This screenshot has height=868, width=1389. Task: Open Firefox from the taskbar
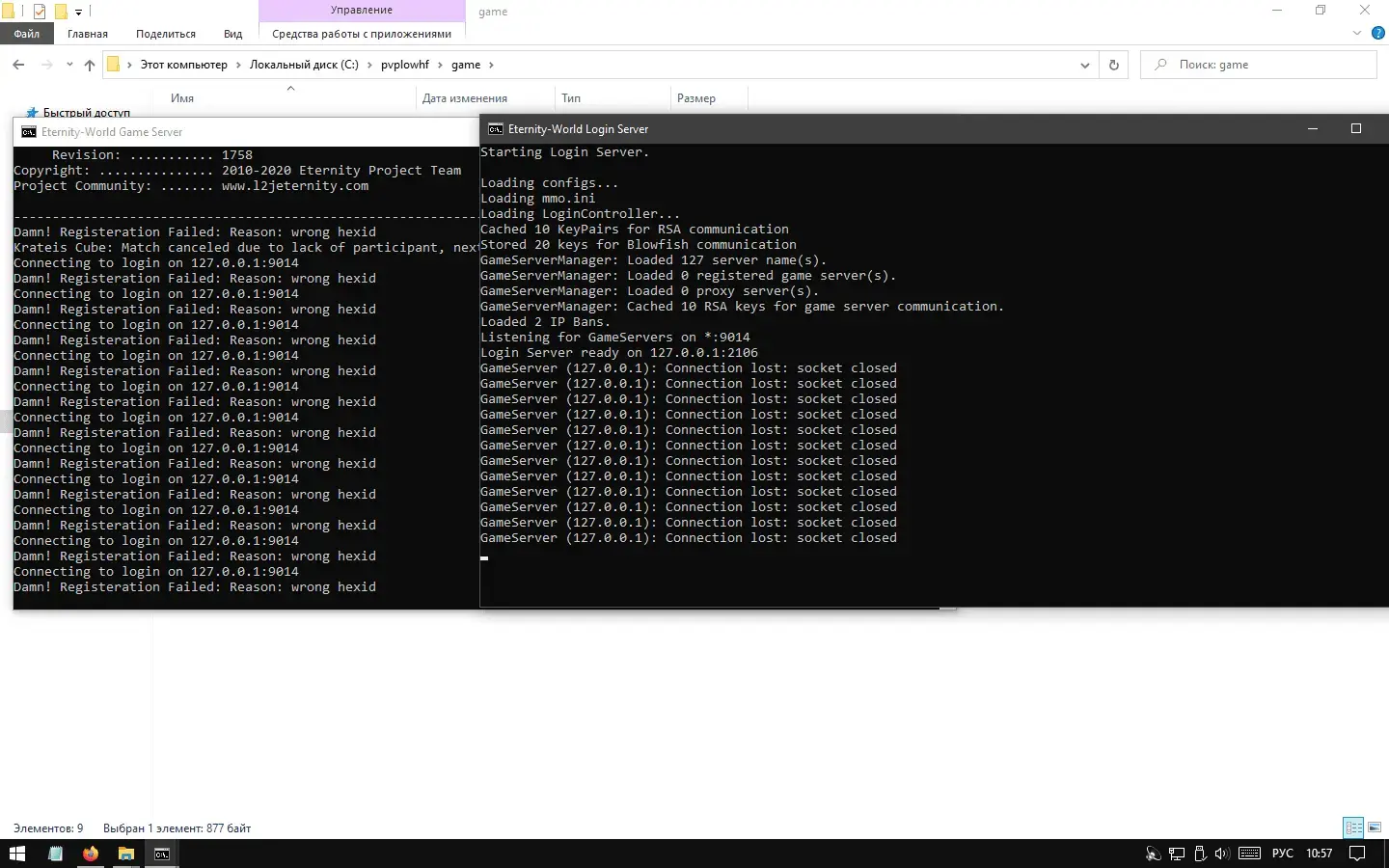click(91, 854)
